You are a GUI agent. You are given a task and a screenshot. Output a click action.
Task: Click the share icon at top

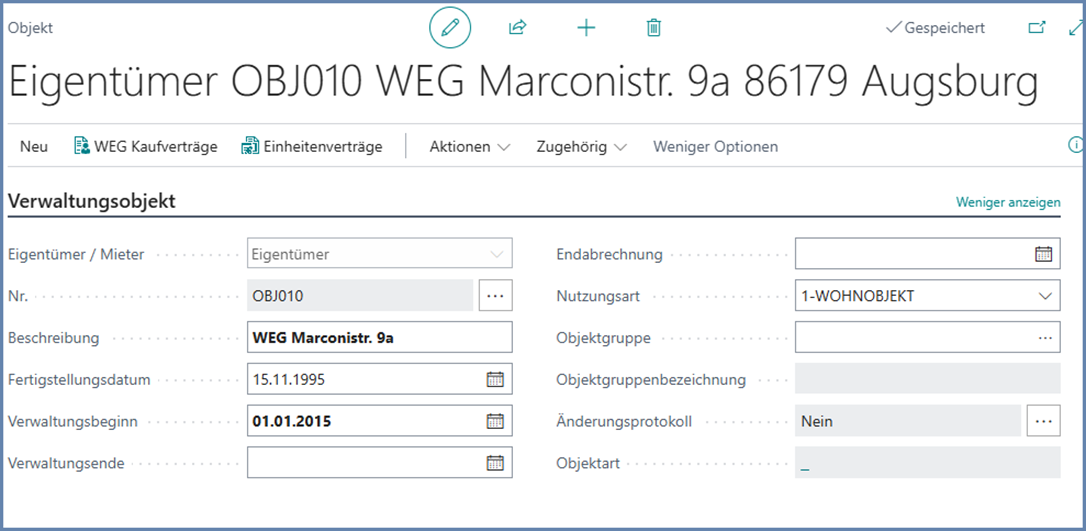coord(517,28)
